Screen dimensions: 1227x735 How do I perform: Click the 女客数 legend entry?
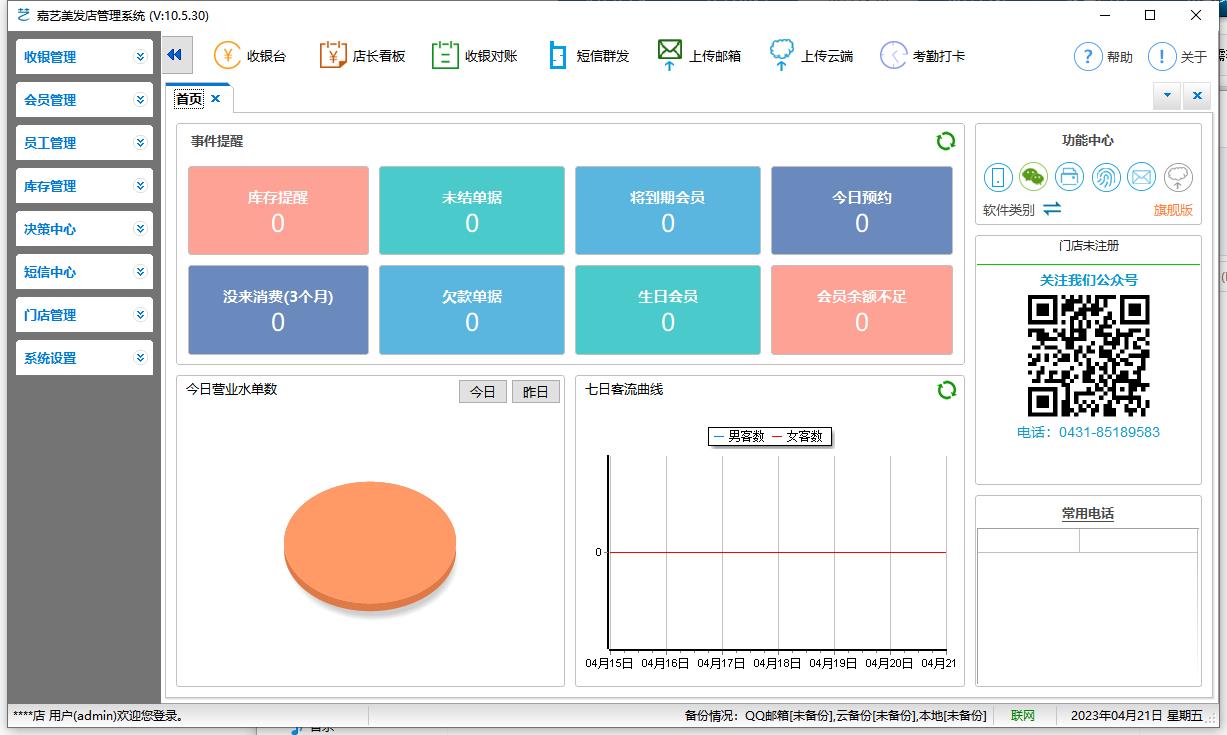pos(797,437)
